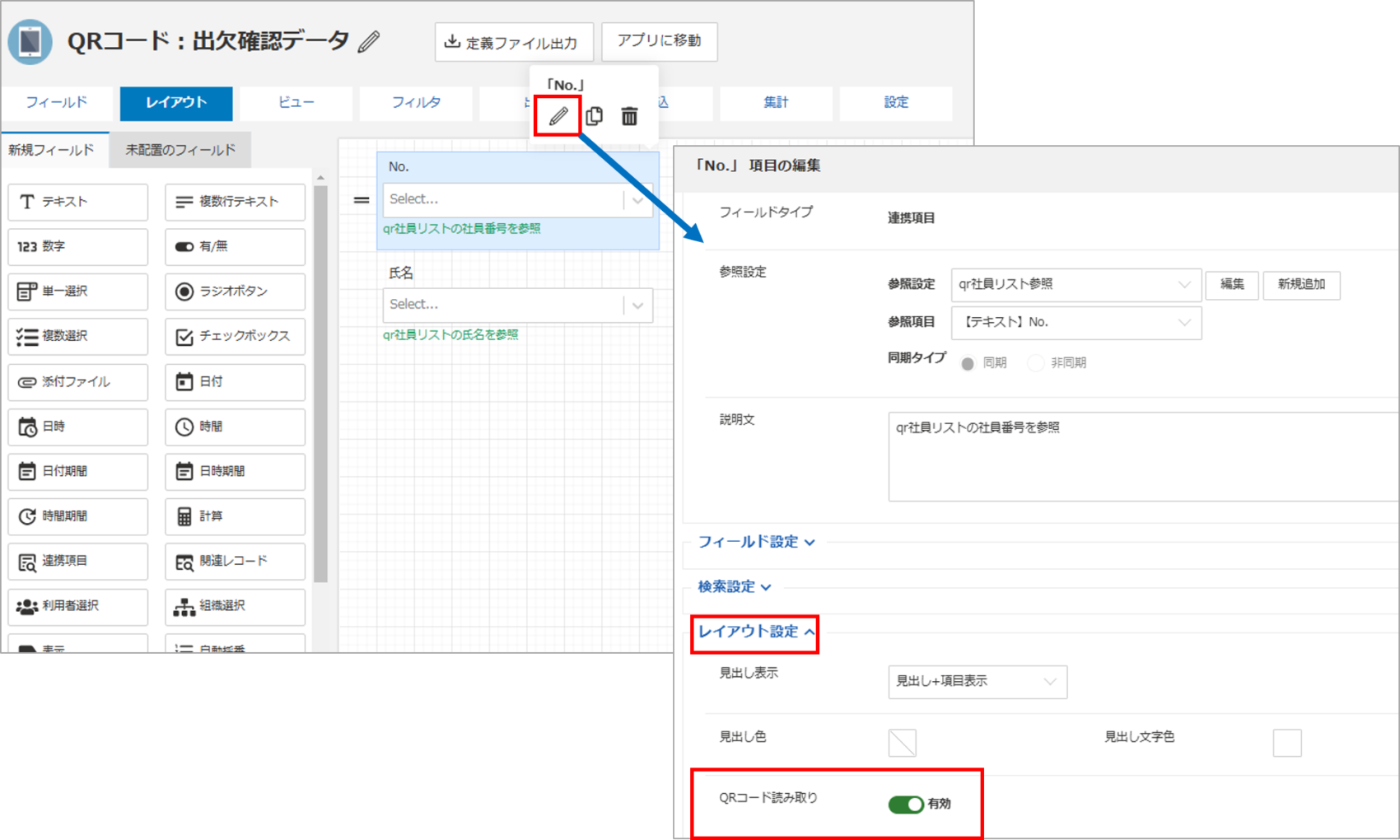Click the 説明文 text area

point(1143,457)
